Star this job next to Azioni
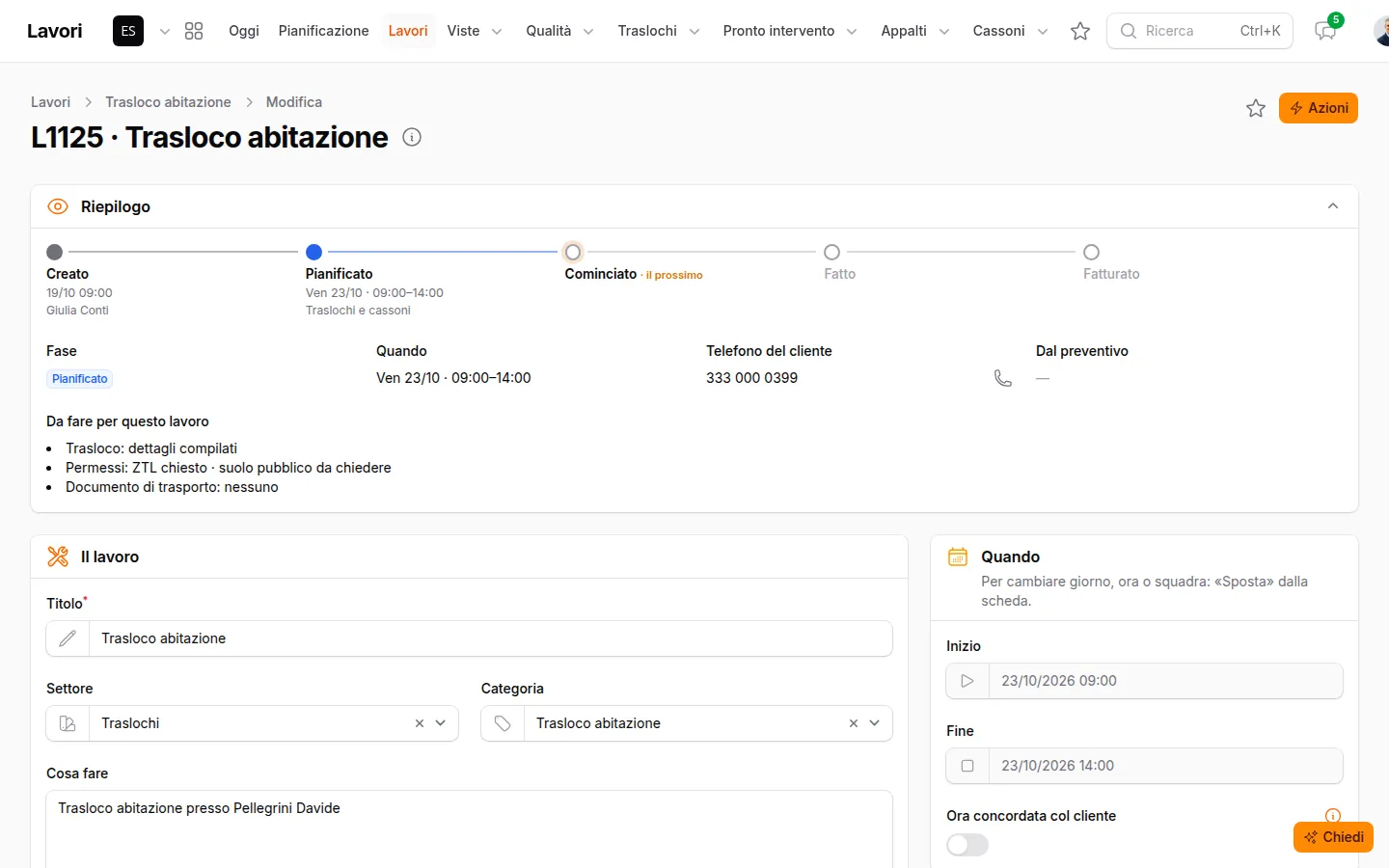 point(1256,108)
